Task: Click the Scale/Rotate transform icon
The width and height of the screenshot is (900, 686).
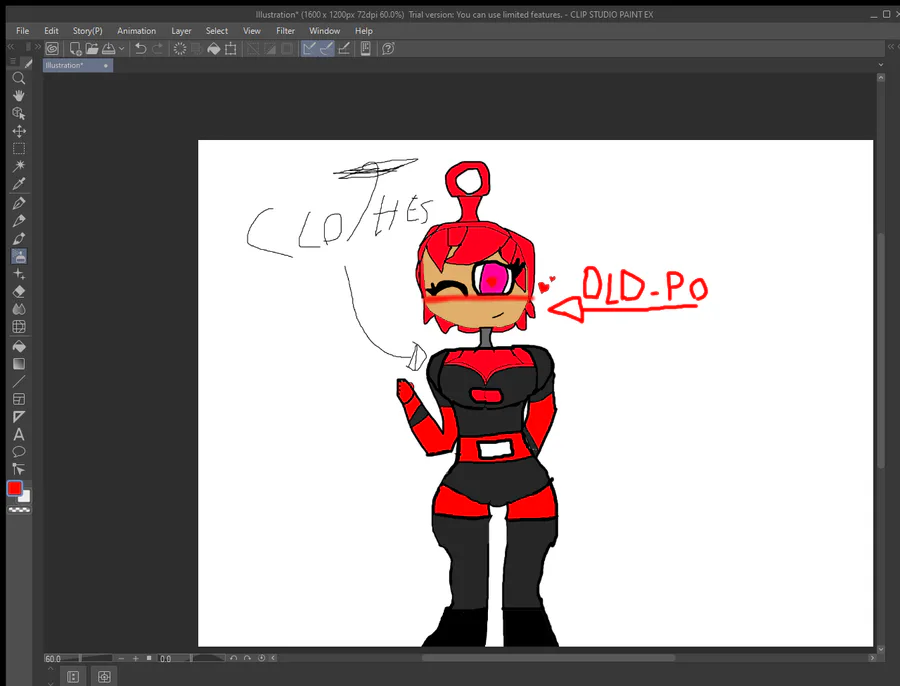Action: pyautogui.click(x=230, y=49)
